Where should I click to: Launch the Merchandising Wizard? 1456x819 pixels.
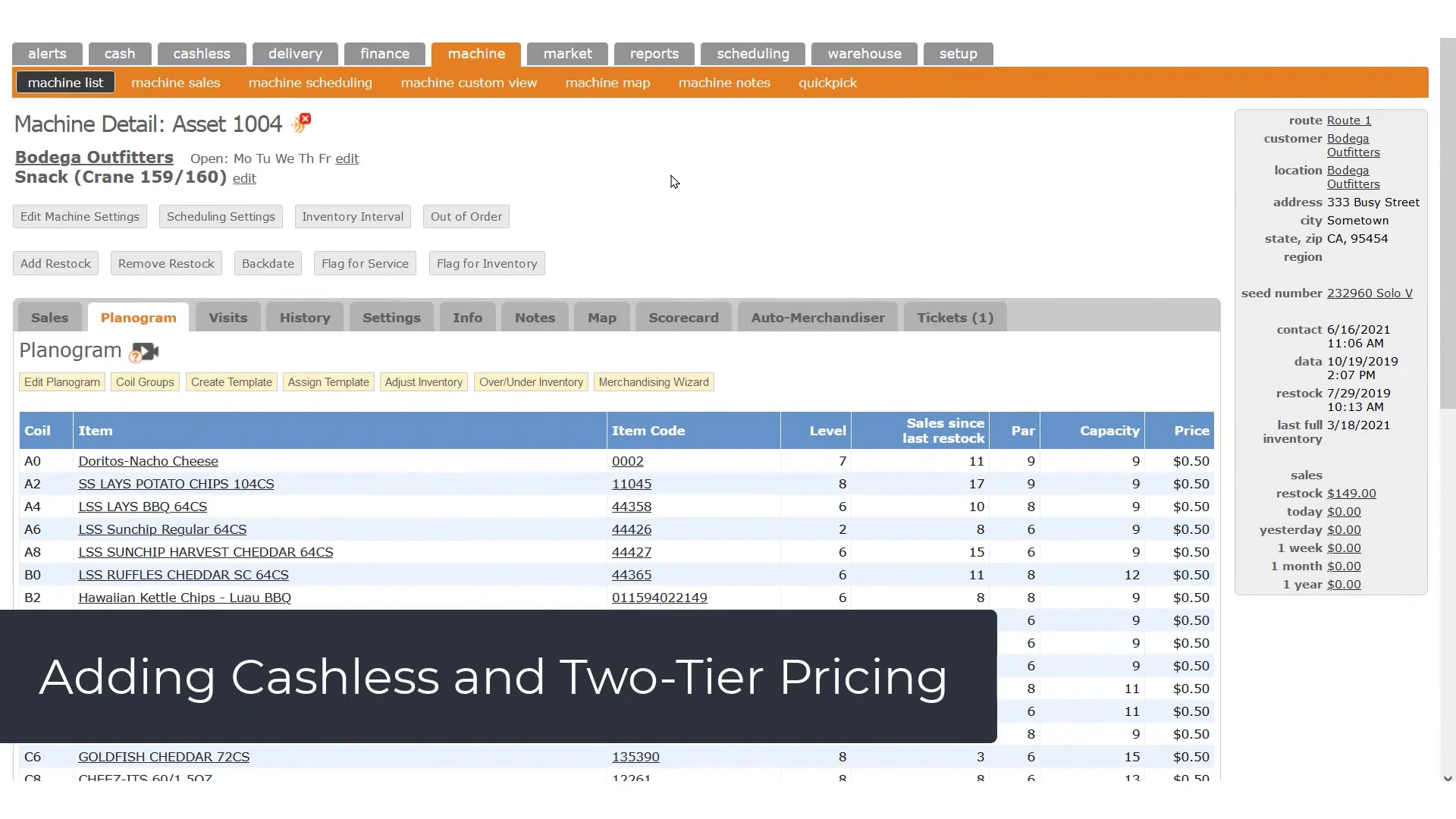[653, 381]
